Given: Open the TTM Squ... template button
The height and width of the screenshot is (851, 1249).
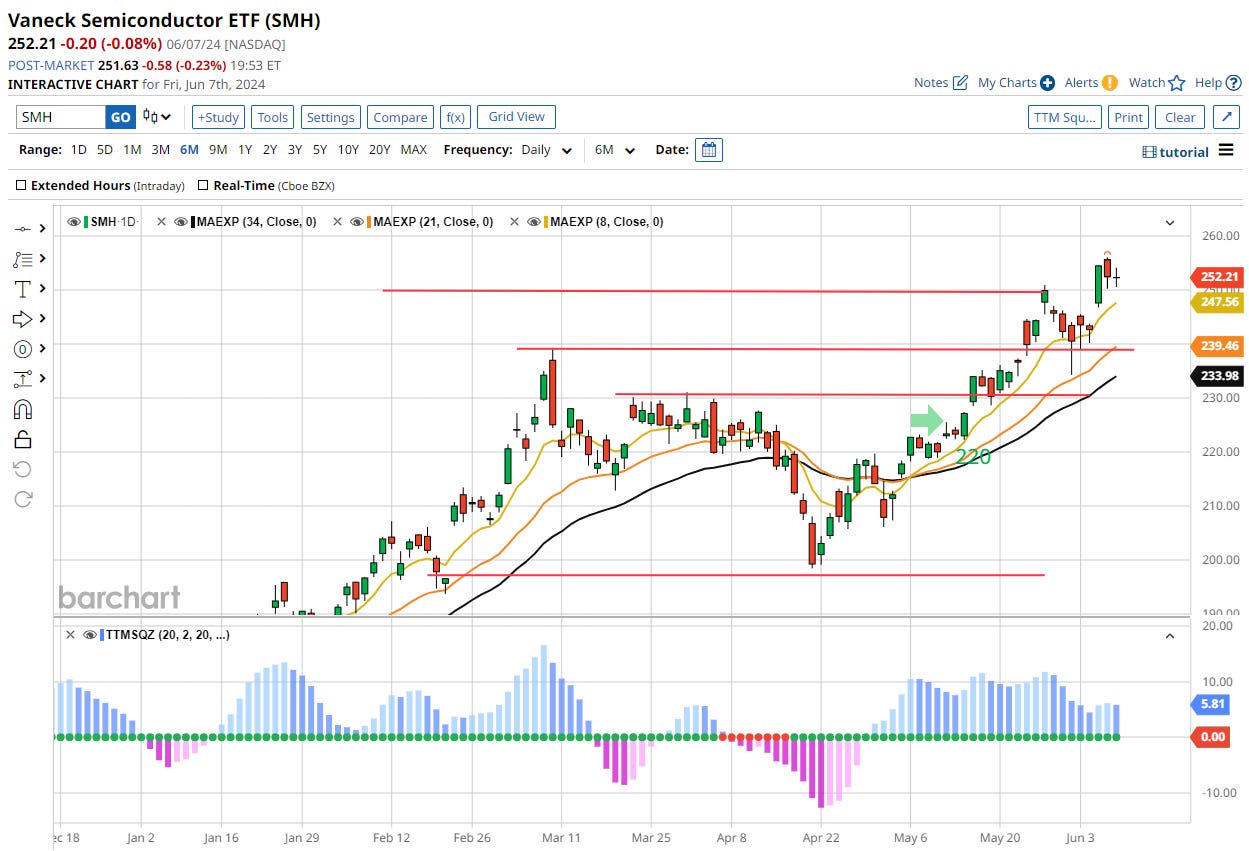Looking at the screenshot, I should click(x=1065, y=117).
